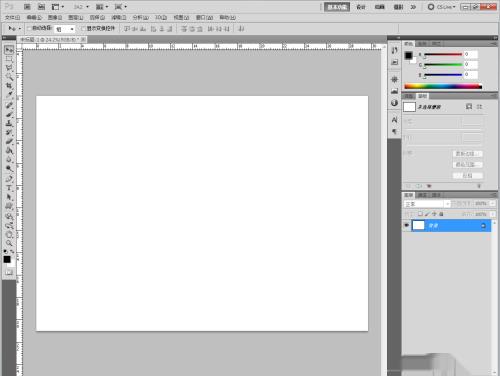Select the Lasso tool
This screenshot has height=376, width=500.
pos(9,68)
